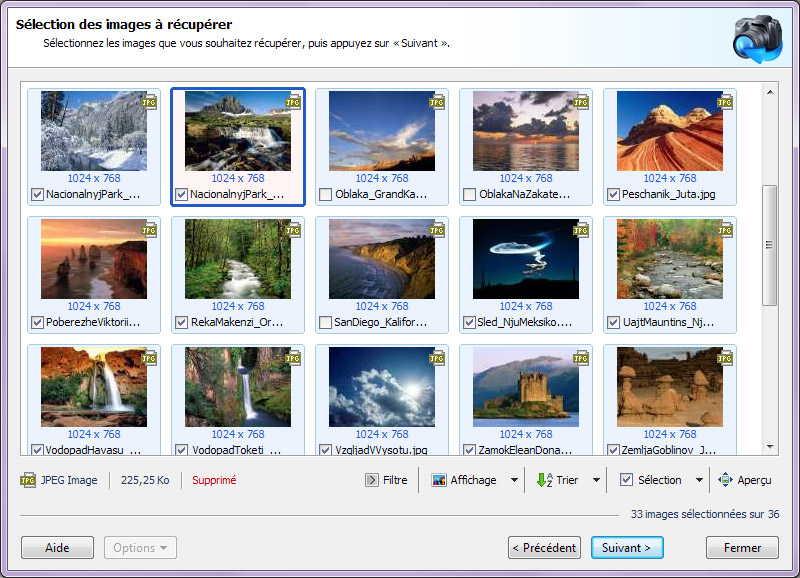
Task: Click the Aide button
Action: click(57, 548)
